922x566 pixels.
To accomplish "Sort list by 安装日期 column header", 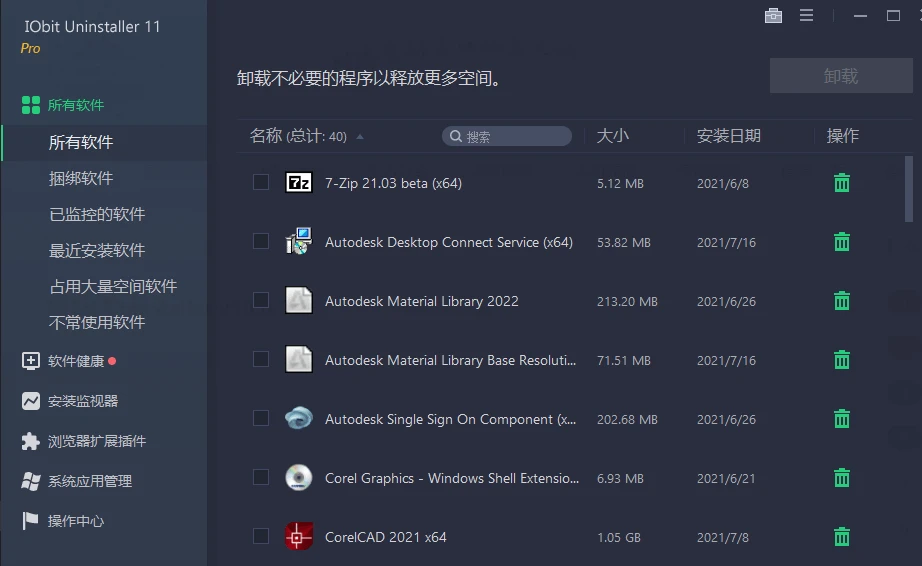I will coord(729,136).
